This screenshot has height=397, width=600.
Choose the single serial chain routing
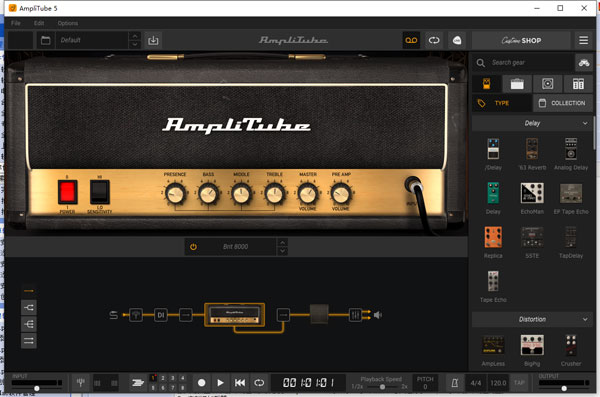[29, 291]
